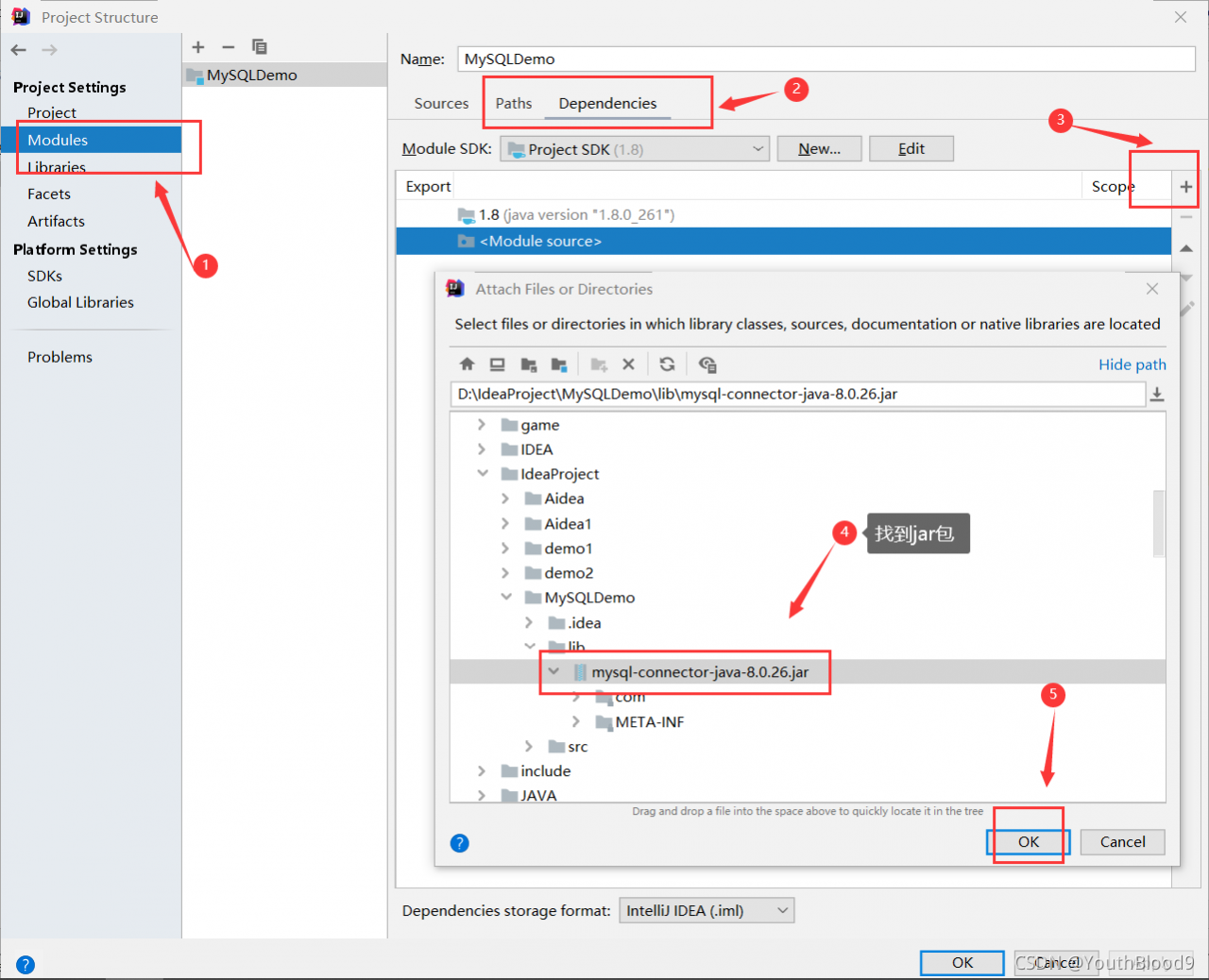Copy the selected module

[x=260, y=47]
